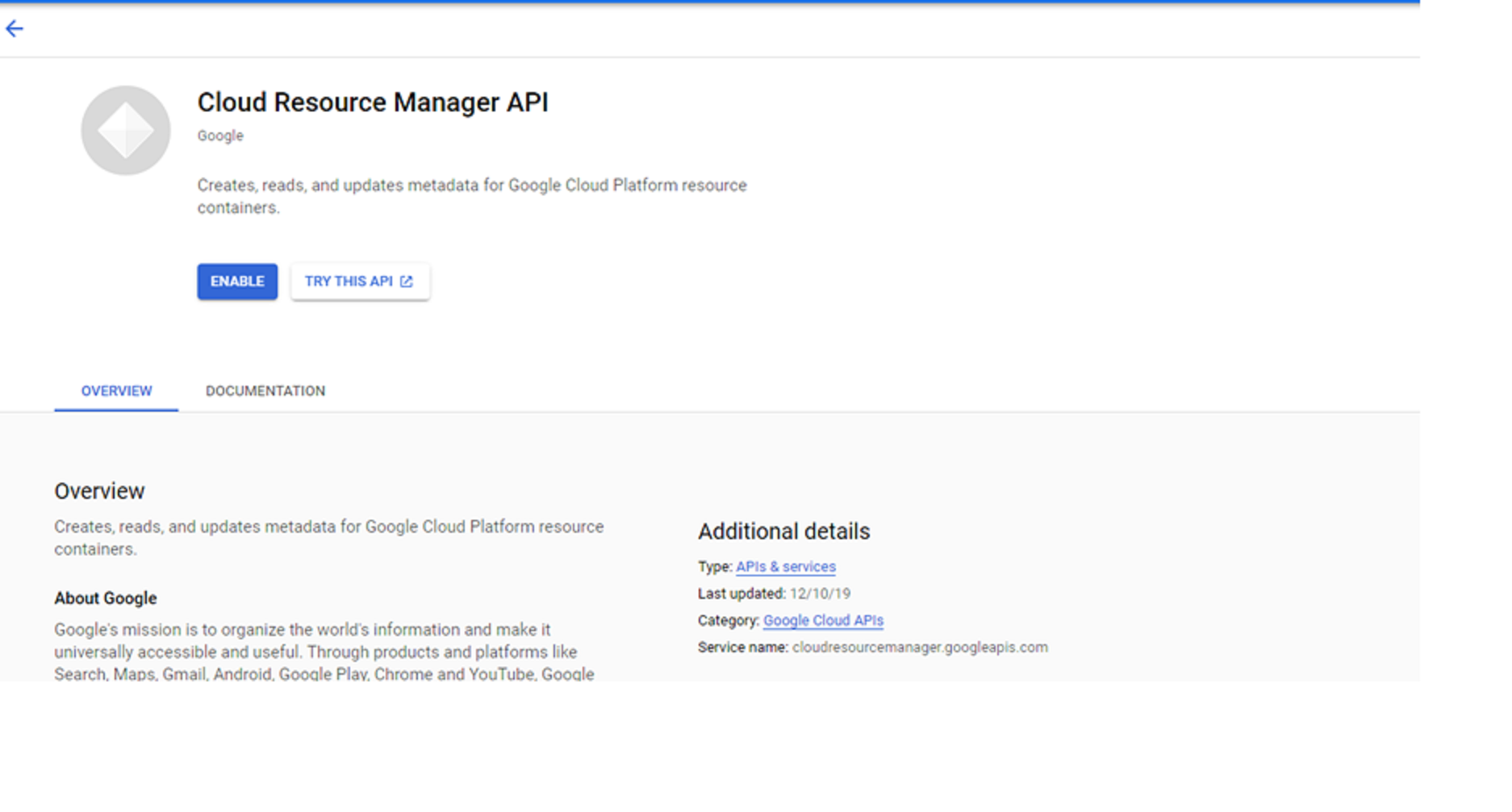Screen dimensions: 1512x812
Task: Click the About Google heading
Action: coord(105,599)
